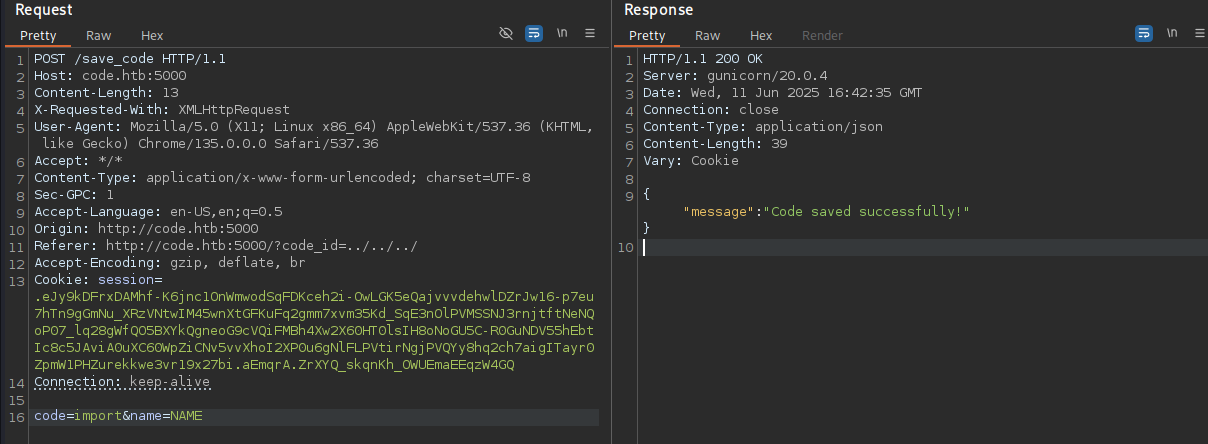1208x444 pixels.
Task: Click the Response panel title
Action: 658,10
